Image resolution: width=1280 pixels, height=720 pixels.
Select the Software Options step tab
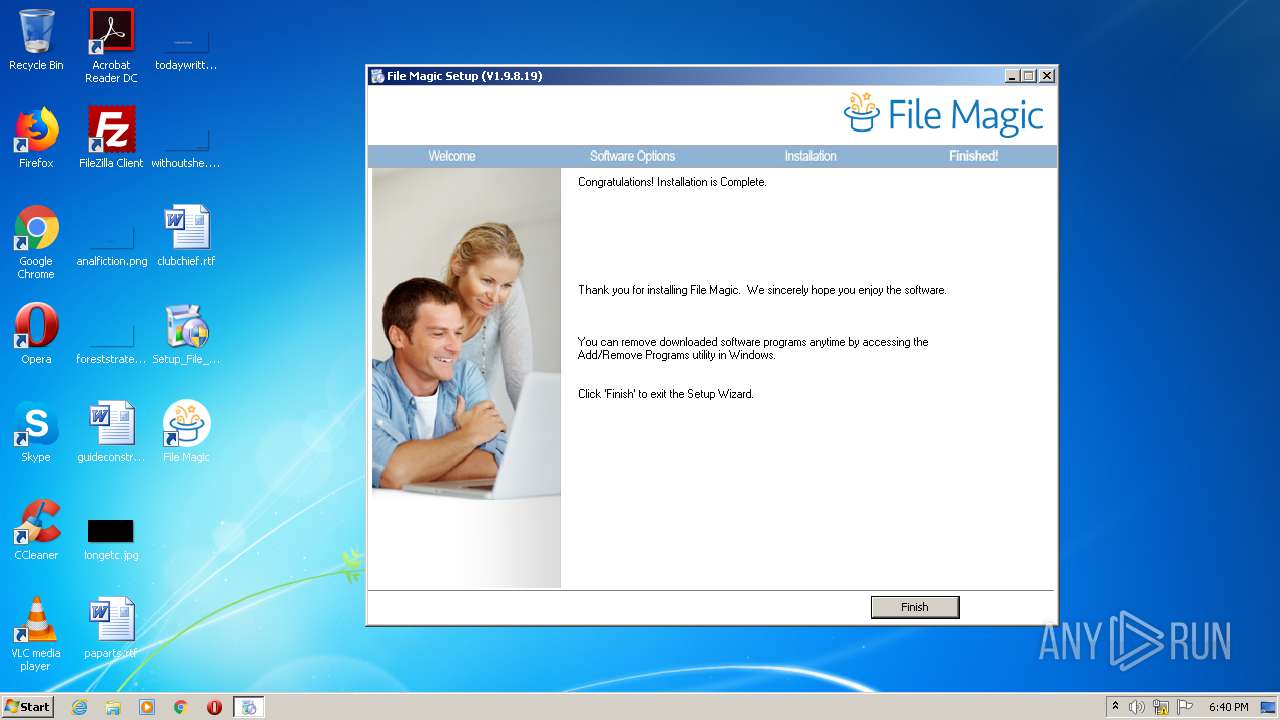tap(632, 156)
